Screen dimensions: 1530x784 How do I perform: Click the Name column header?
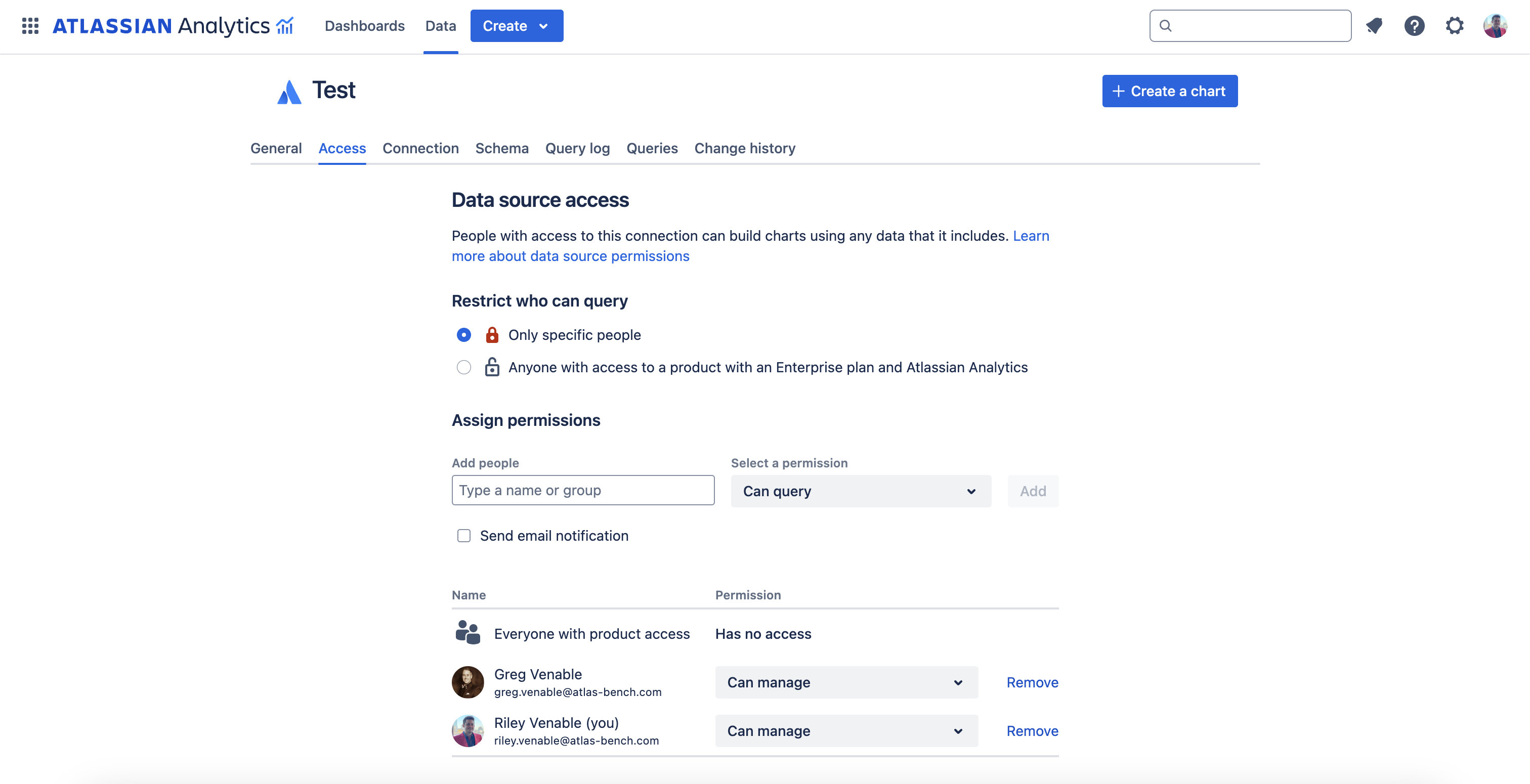(x=469, y=594)
